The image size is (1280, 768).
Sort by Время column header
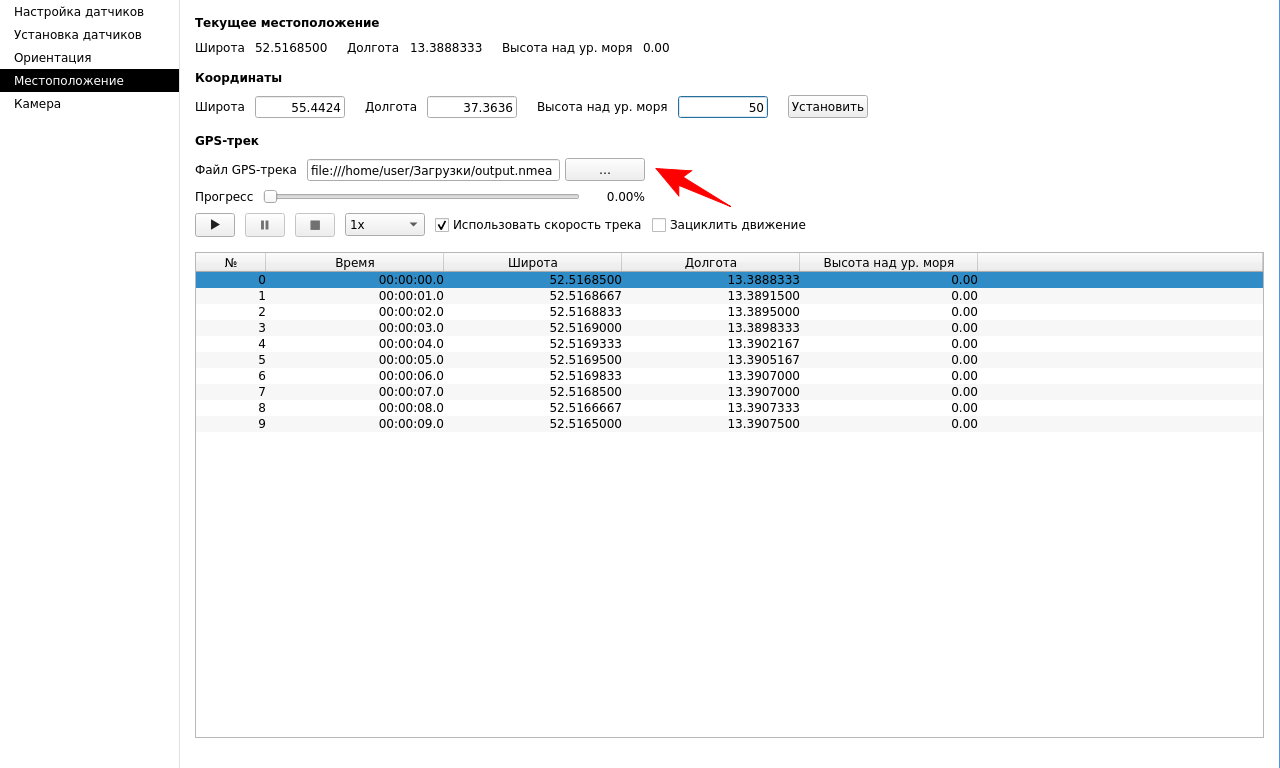pos(355,263)
